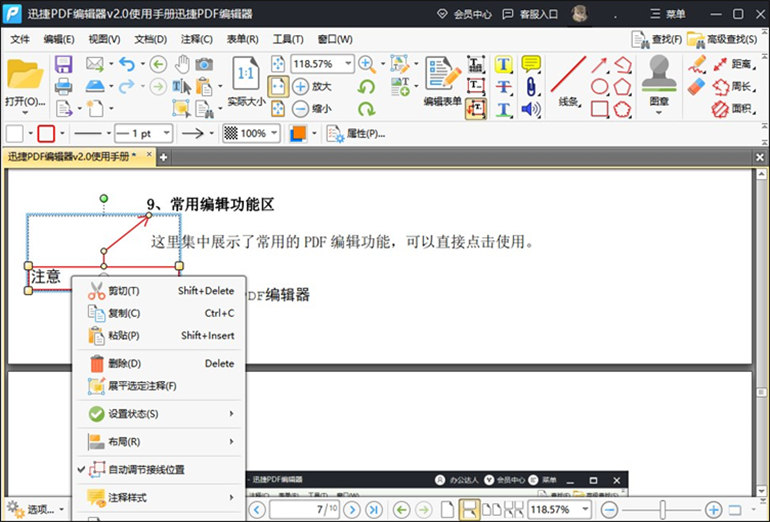The height and width of the screenshot is (522, 770).
Task: Expand the line ending arrow style dropdown
Action: coord(212,133)
